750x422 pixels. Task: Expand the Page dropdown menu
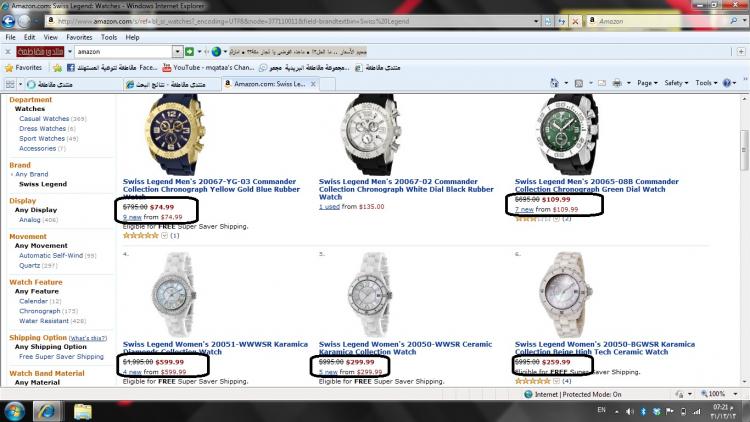[648, 83]
